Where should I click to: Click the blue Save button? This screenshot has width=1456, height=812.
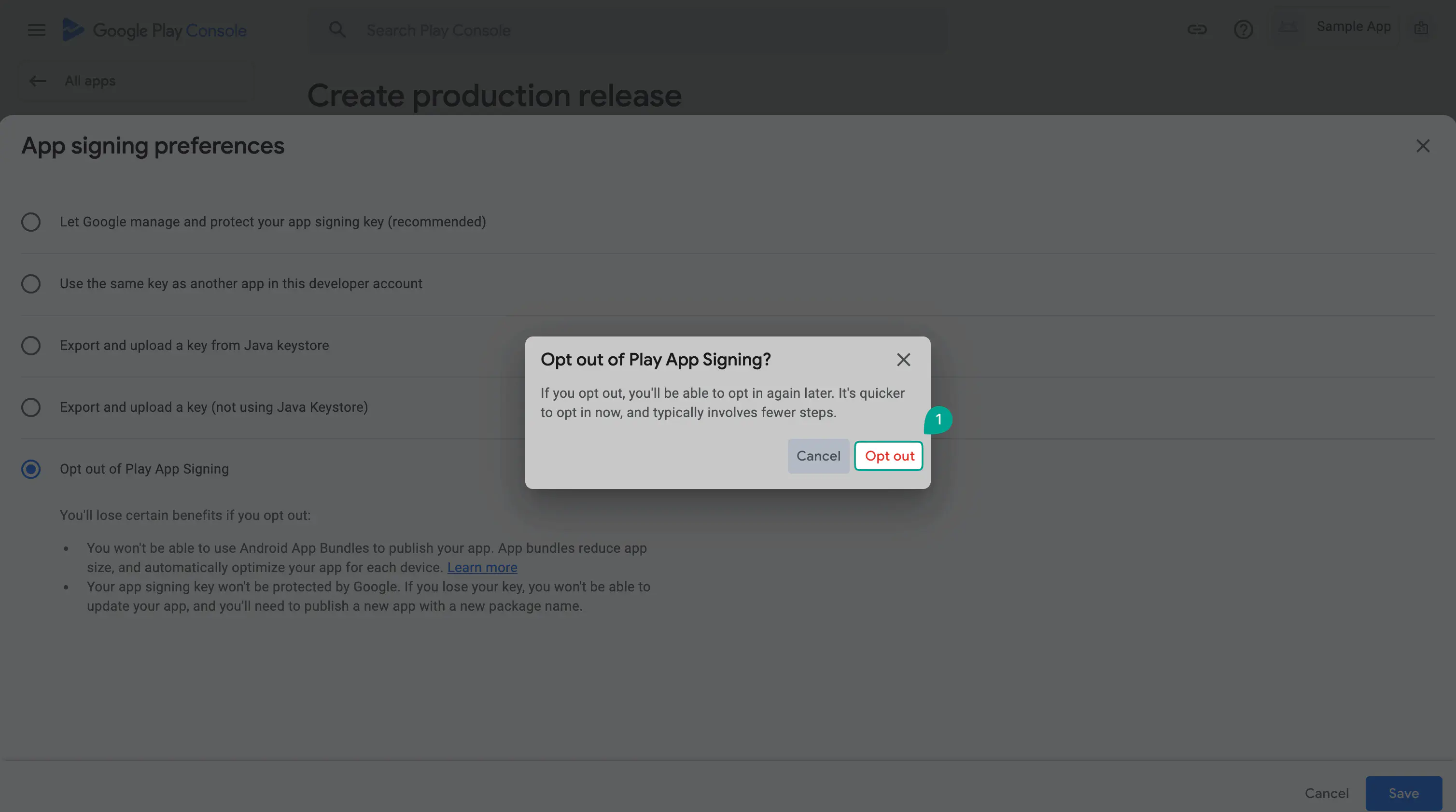pos(1403,793)
